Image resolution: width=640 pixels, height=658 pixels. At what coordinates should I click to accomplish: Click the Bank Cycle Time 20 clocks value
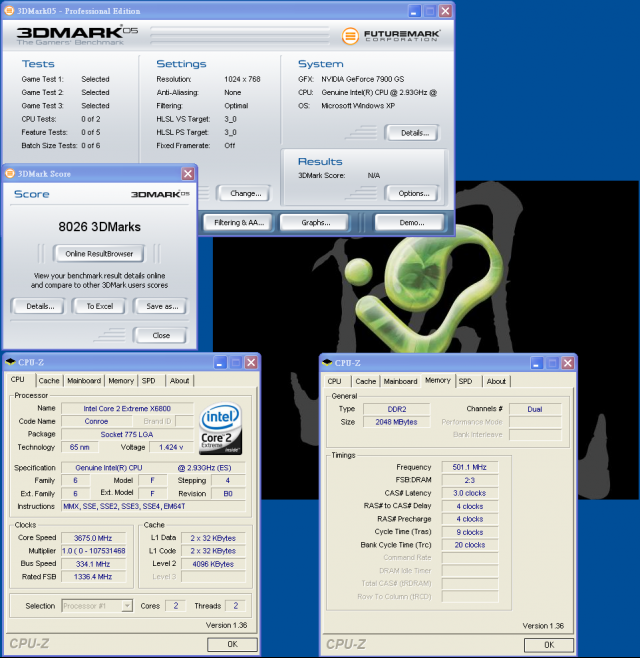click(x=470, y=545)
